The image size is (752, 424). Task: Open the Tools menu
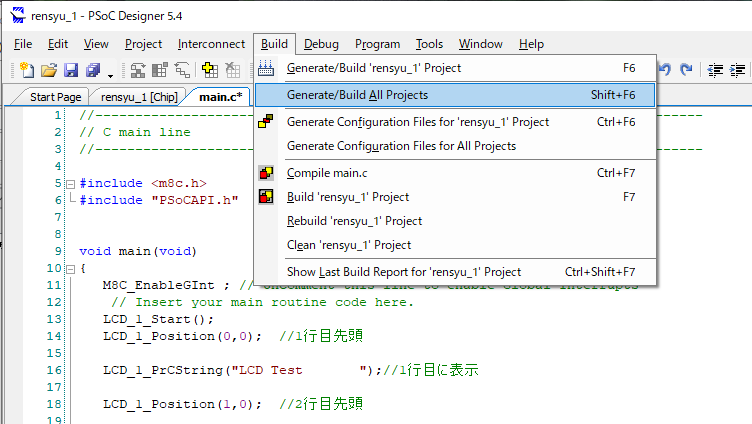(x=429, y=44)
